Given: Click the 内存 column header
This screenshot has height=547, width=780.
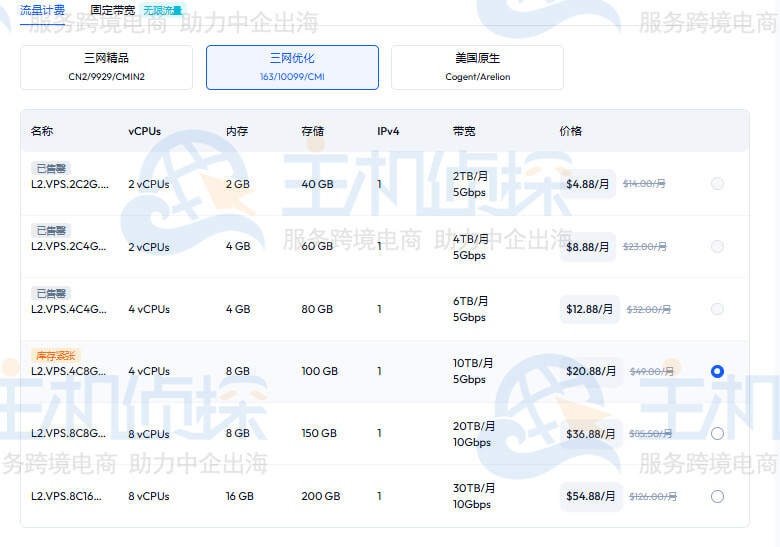Looking at the screenshot, I should pyautogui.click(x=237, y=131).
